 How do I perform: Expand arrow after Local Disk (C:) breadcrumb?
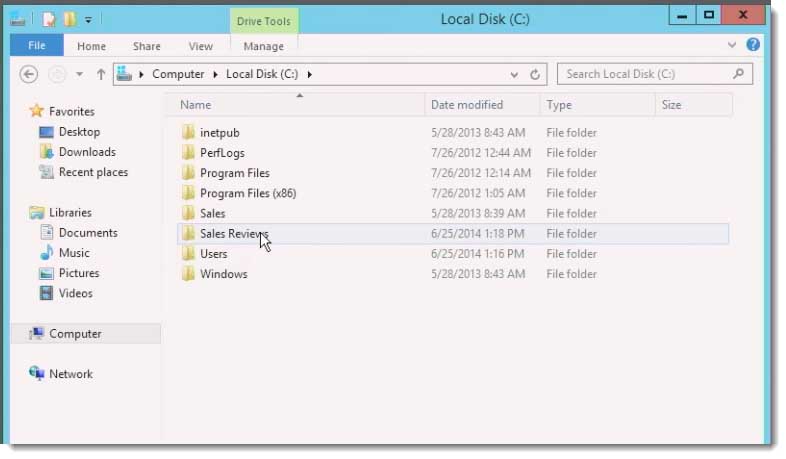pos(310,75)
